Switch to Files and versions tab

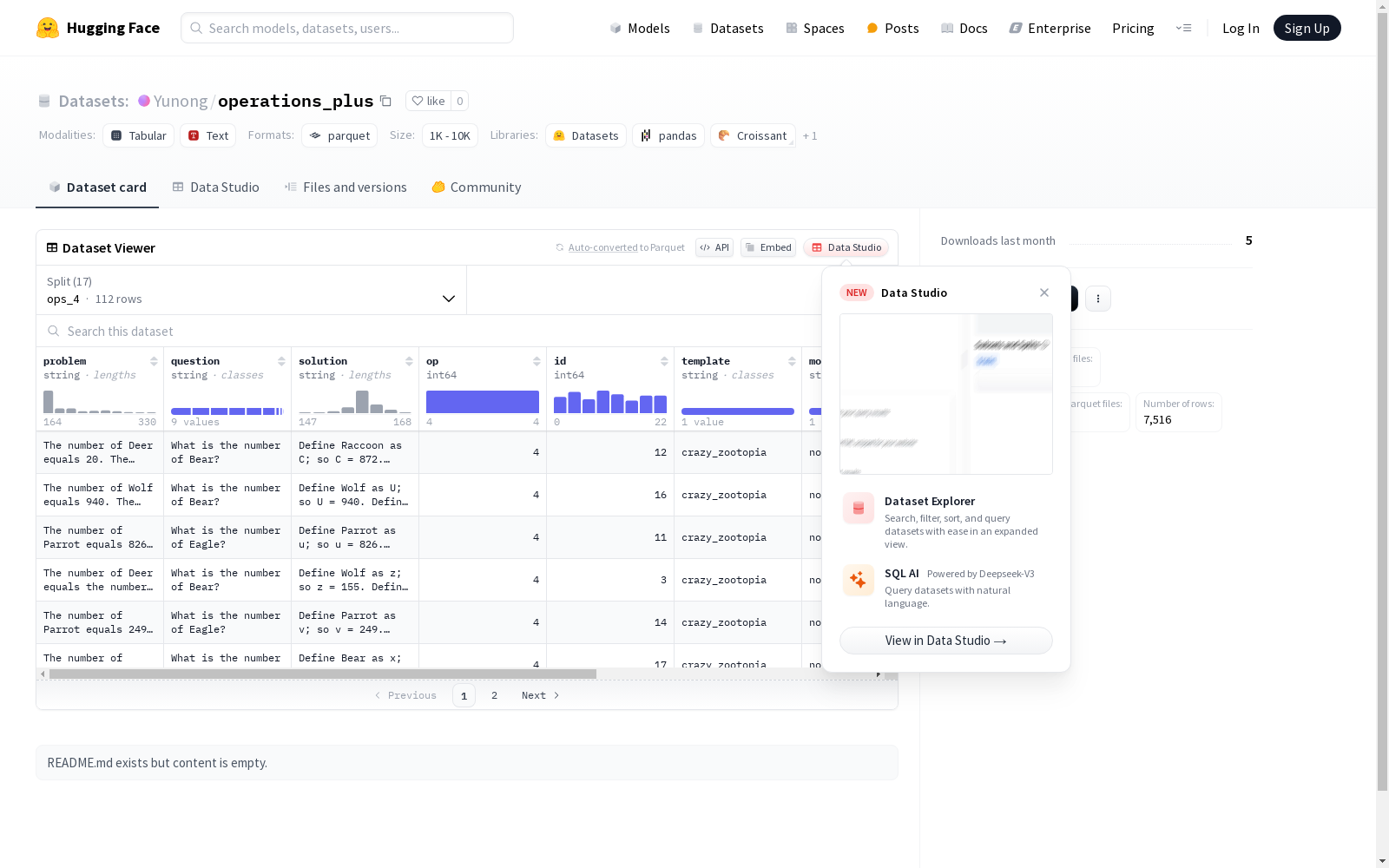[346, 187]
